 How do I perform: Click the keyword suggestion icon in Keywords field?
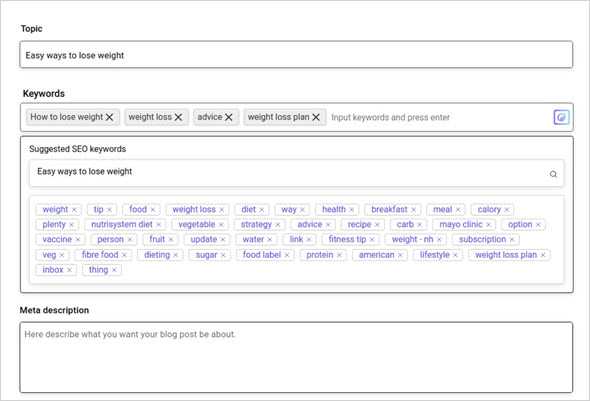pyautogui.click(x=561, y=117)
